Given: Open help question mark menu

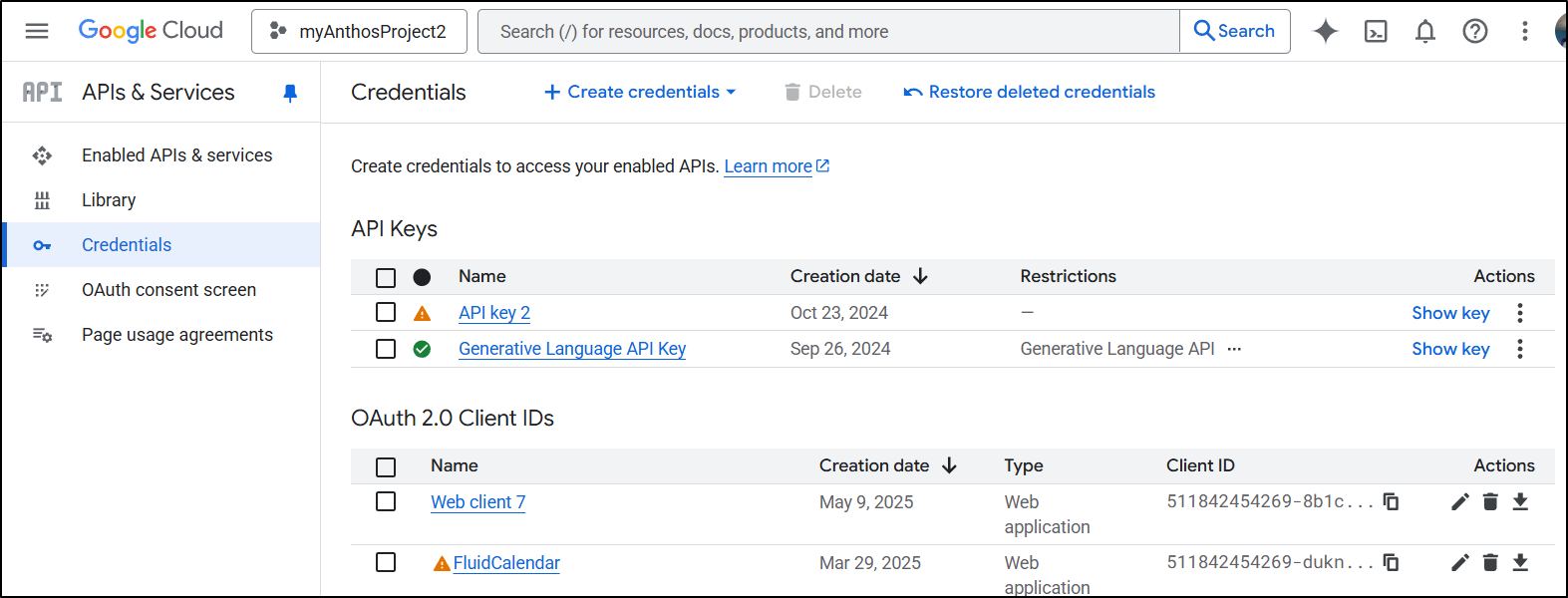Looking at the screenshot, I should click(1475, 31).
